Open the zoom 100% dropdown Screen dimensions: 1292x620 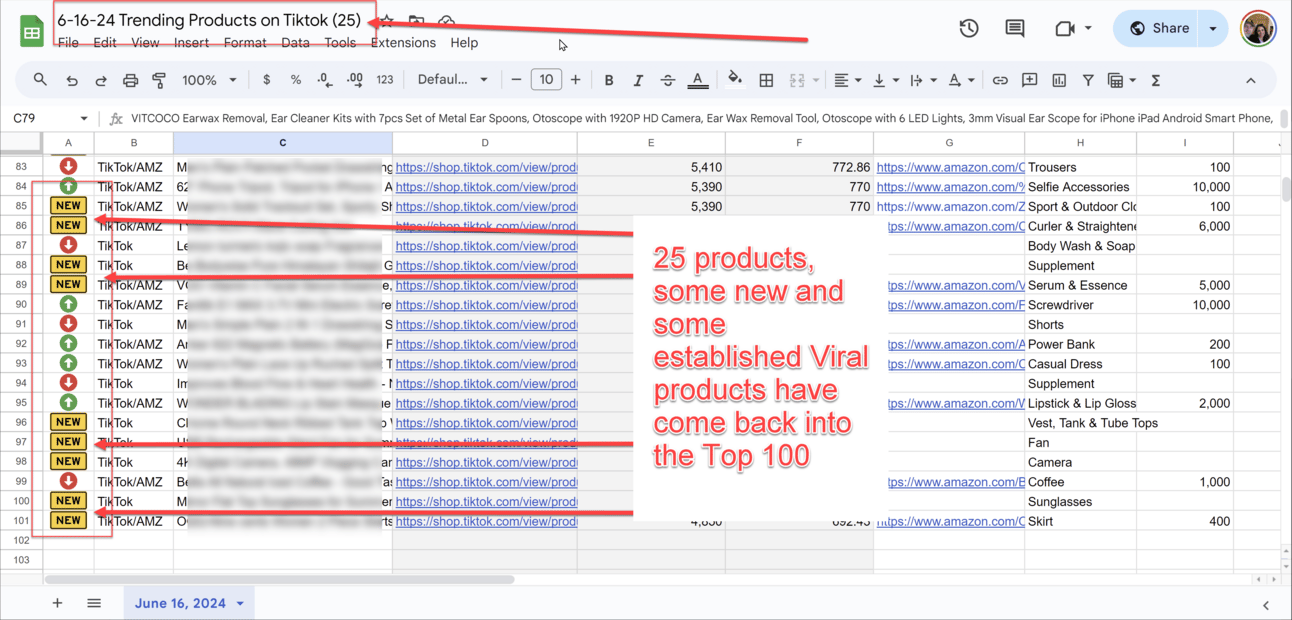pos(209,80)
